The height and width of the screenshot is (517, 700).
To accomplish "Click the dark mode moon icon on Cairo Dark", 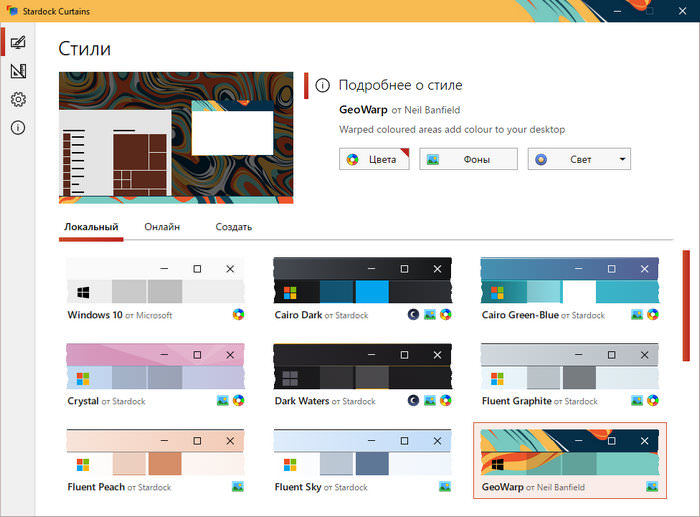I will coord(413,315).
